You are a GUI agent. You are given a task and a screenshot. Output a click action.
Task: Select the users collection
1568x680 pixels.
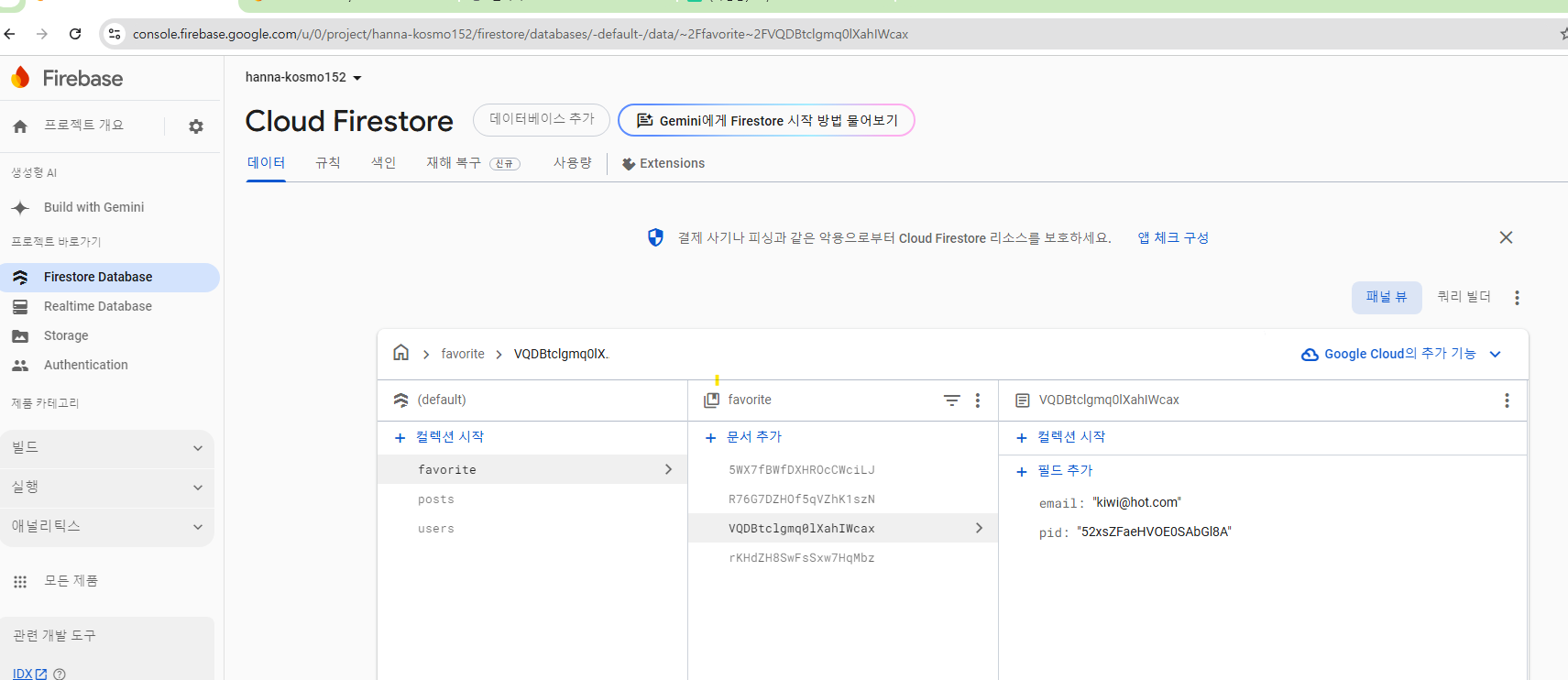(x=532, y=529)
